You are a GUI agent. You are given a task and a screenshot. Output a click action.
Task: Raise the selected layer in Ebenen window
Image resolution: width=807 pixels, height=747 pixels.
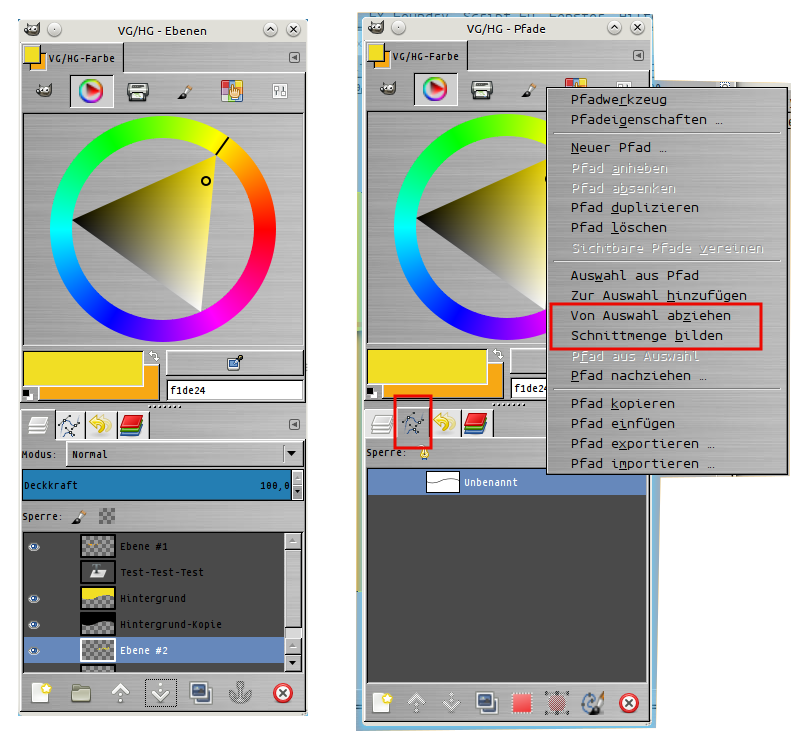pos(120,693)
